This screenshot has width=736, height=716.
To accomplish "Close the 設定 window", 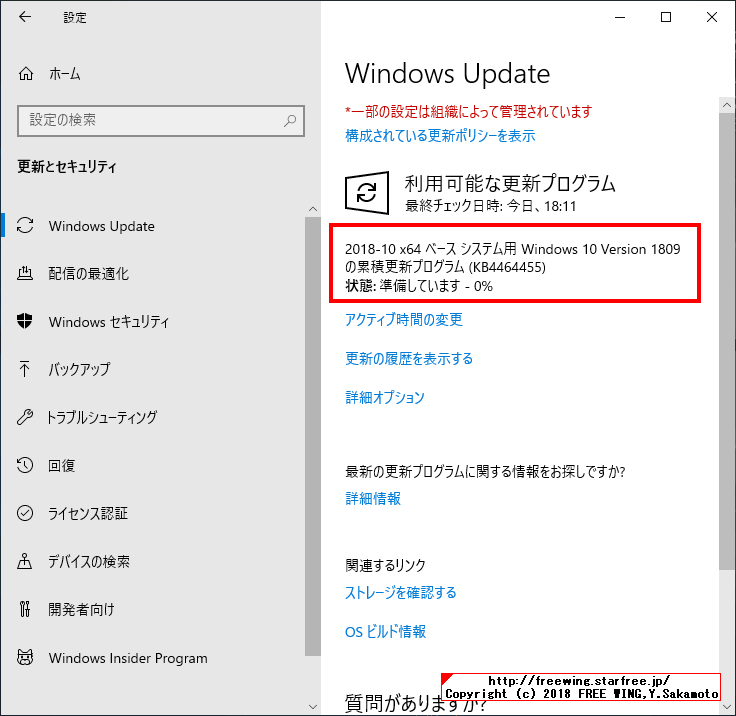I will [x=712, y=17].
